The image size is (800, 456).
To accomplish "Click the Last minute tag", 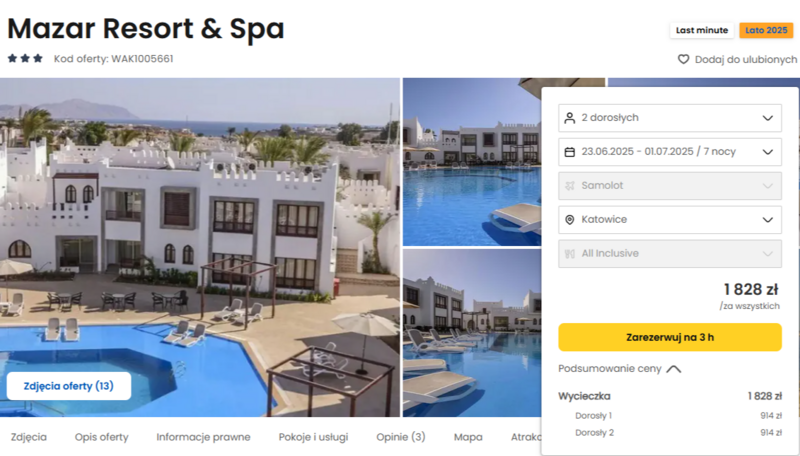I will pos(702,30).
